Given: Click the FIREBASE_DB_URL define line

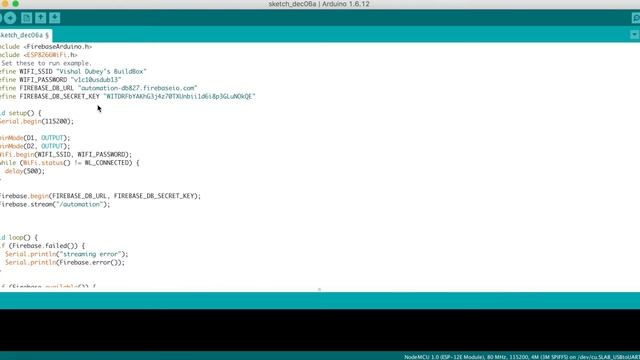Looking at the screenshot, I should [x=99, y=88].
